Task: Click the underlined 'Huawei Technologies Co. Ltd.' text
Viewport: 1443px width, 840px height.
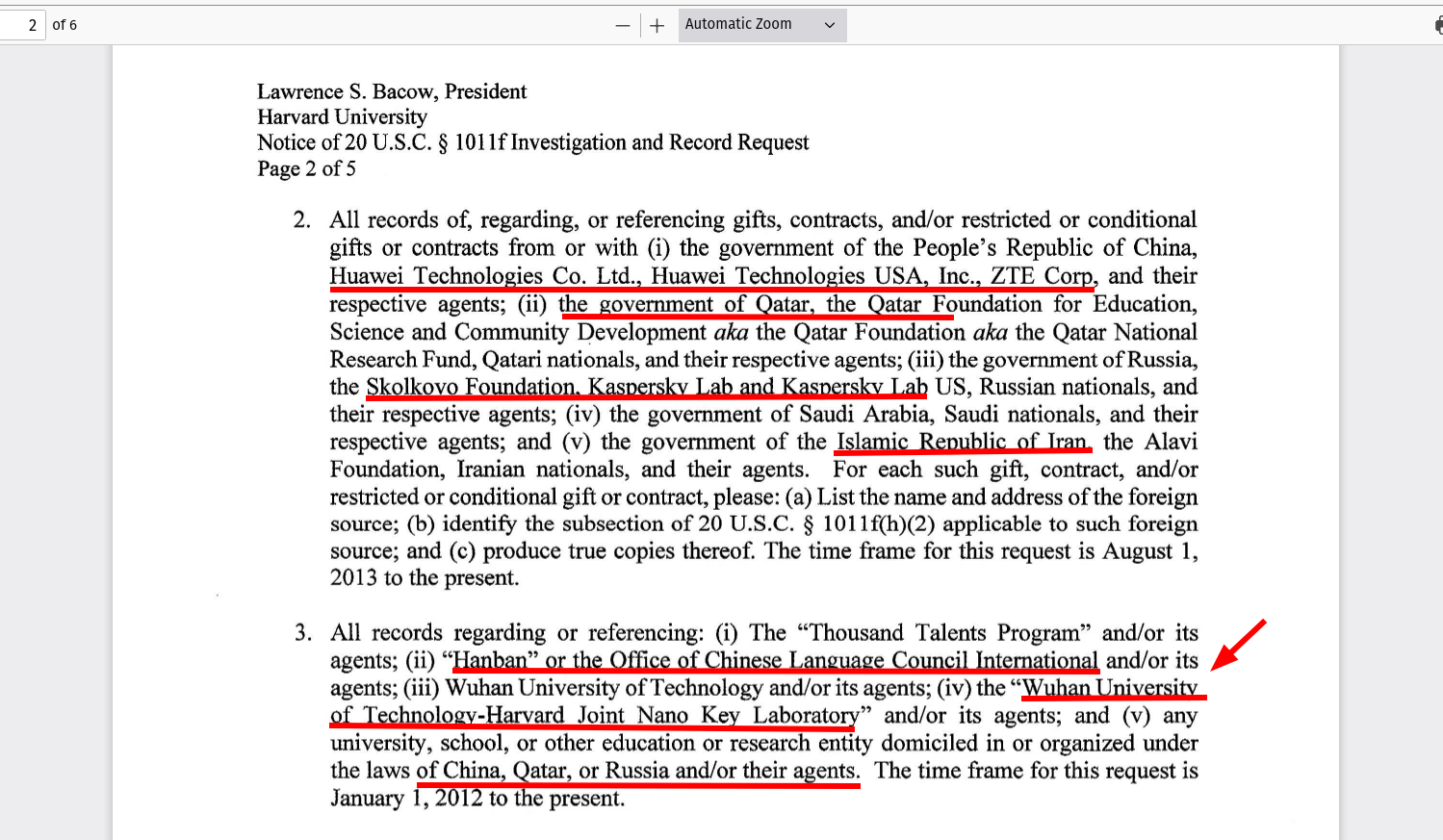Action: pyautogui.click(x=484, y=276)
